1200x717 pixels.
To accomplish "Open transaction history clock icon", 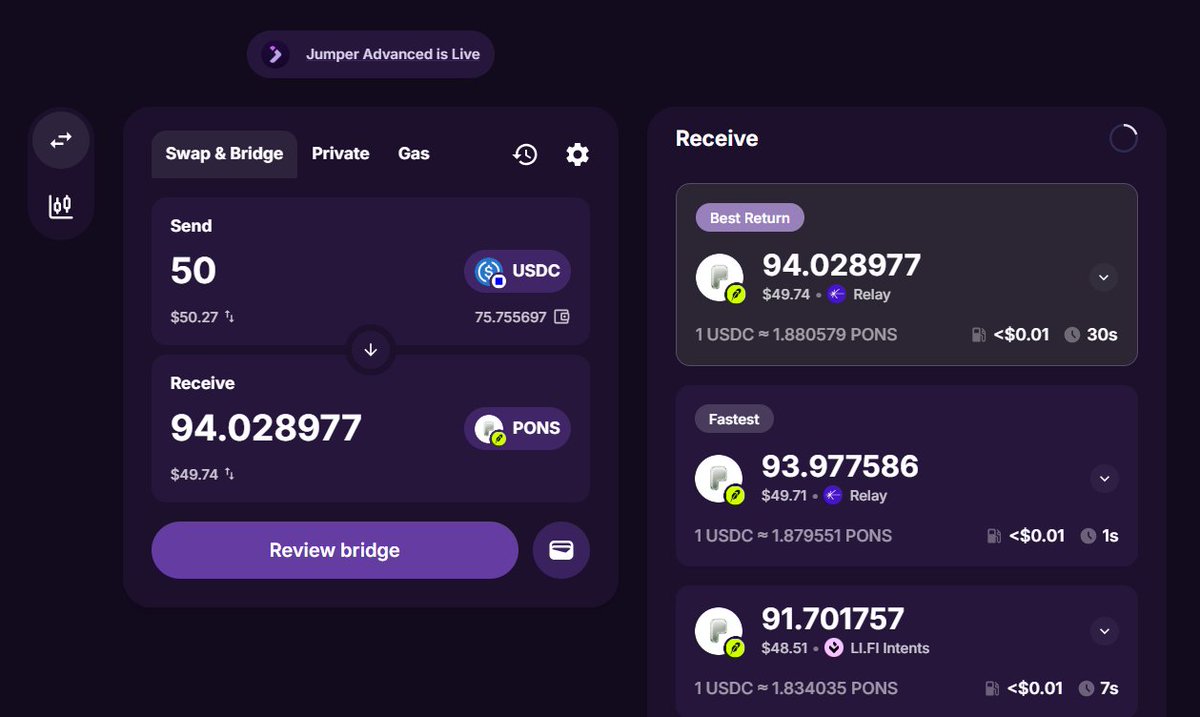I will (525, 154).
